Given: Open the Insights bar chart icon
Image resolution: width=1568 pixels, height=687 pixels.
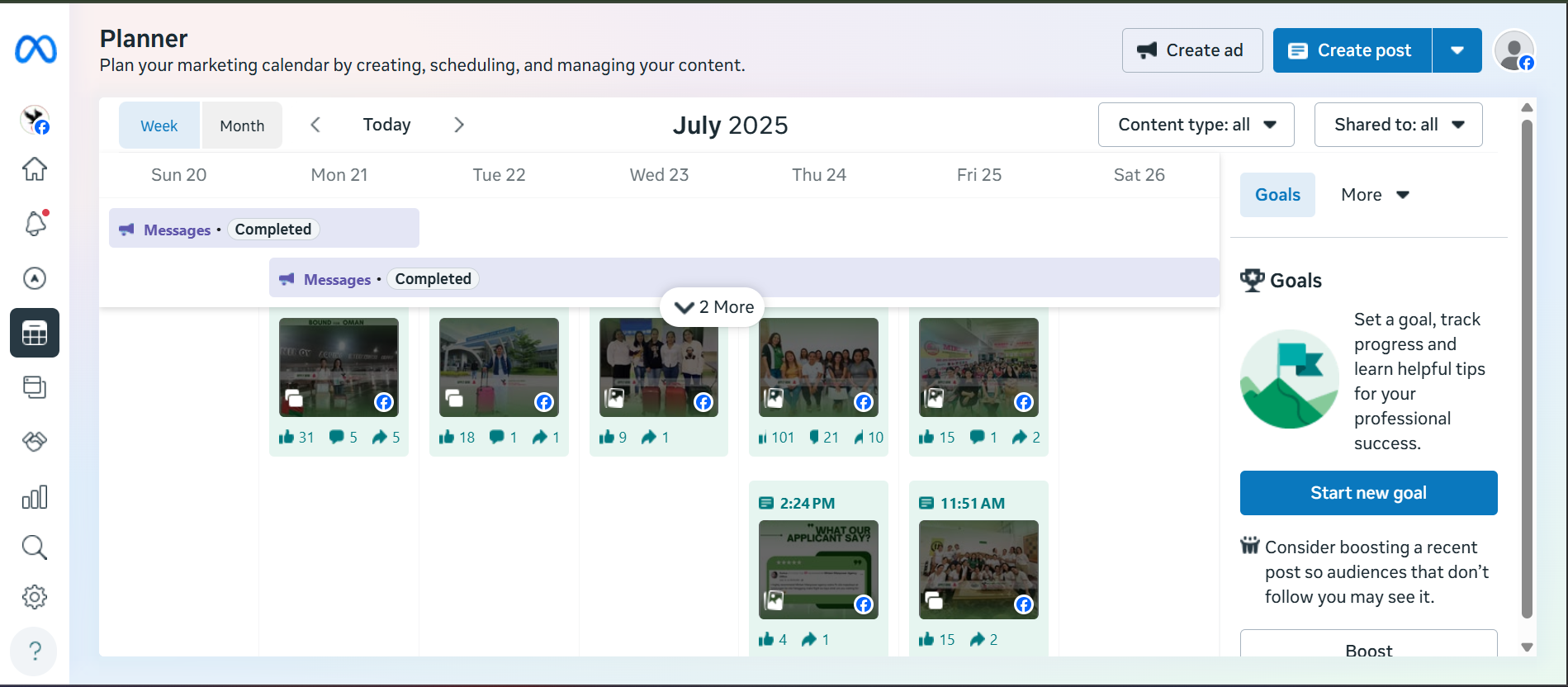Looking at the screenshot, I should (35, 497).
